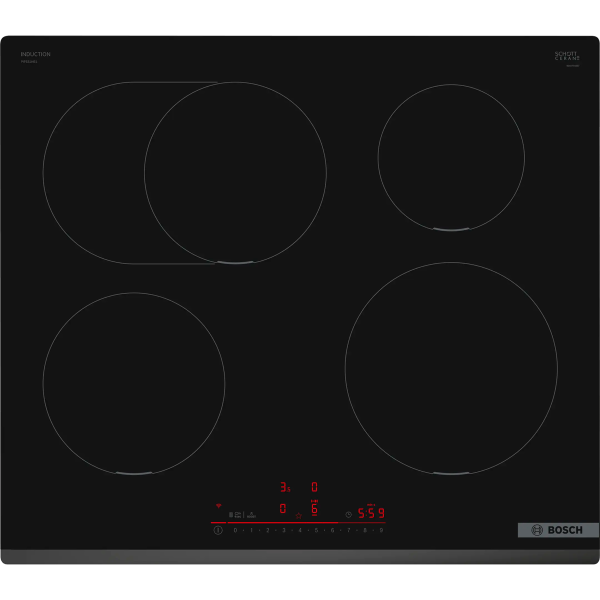This screenshot has height=600, width=600.
Task: Select the front-left zone showing 0
Action: (283, 509)
